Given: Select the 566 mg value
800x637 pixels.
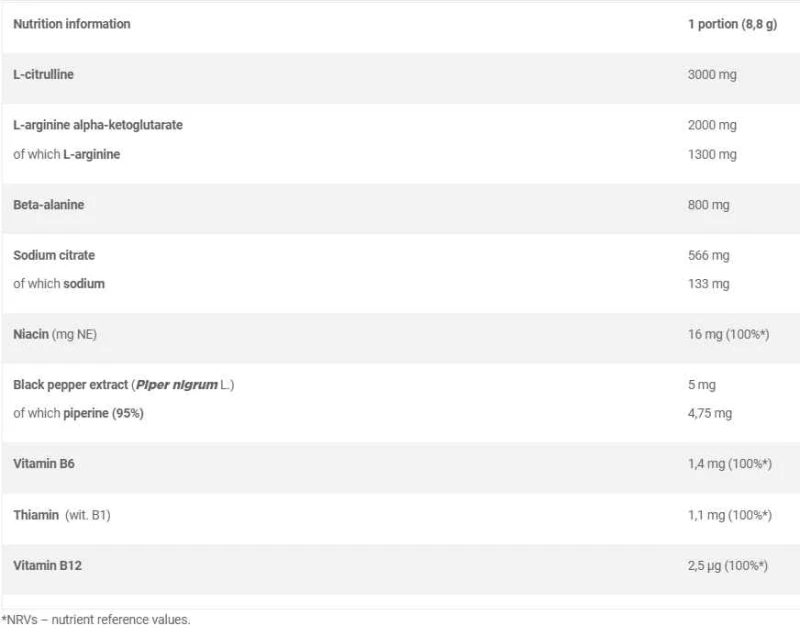Looking at the screenshot, I should tap(709, 255).
